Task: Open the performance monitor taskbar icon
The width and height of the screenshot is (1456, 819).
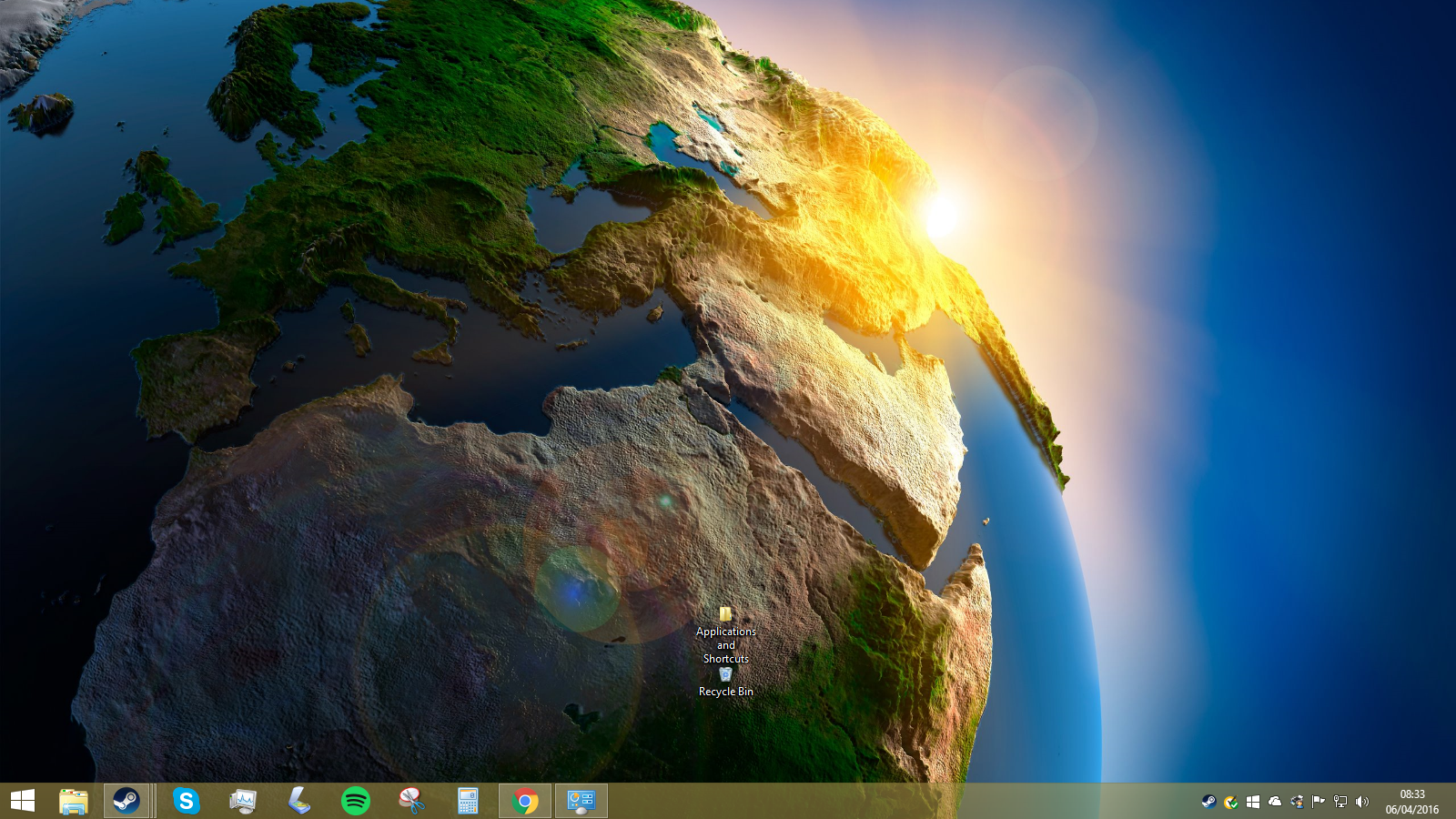Action: click(x=243, y=801)
